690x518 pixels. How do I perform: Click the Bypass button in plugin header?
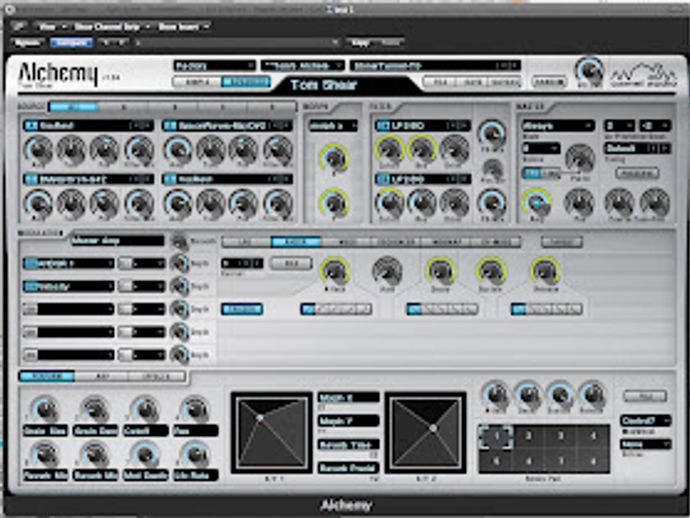(x=26, y=43)
